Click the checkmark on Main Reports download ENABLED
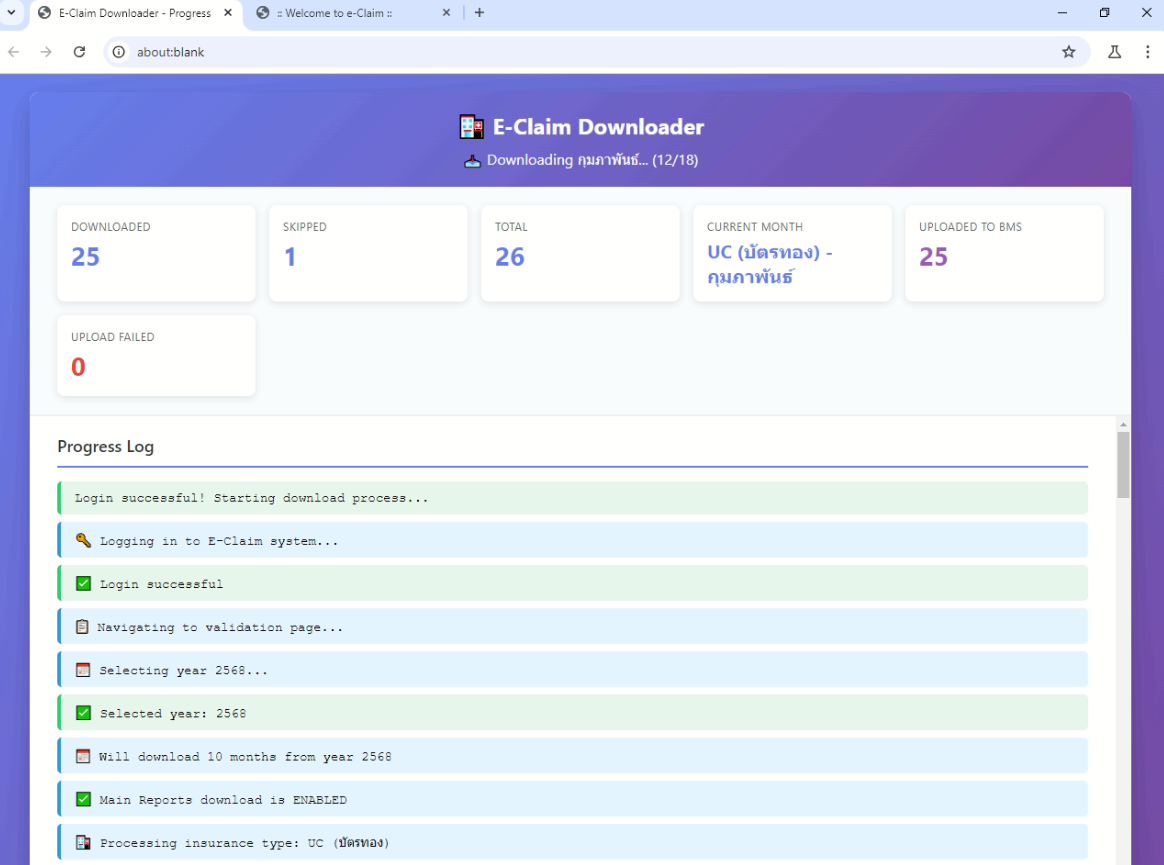 83,800
